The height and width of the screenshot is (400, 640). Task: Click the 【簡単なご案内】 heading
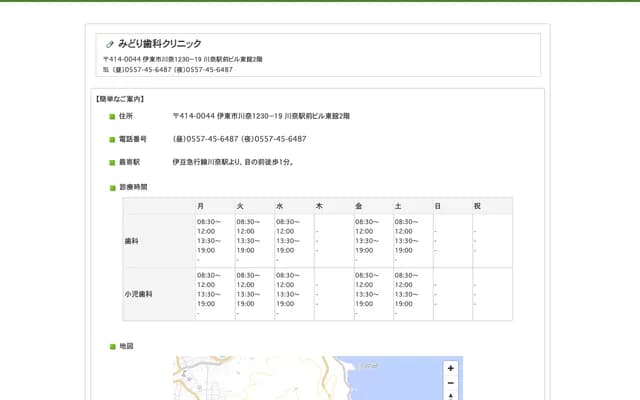(120, 99)
